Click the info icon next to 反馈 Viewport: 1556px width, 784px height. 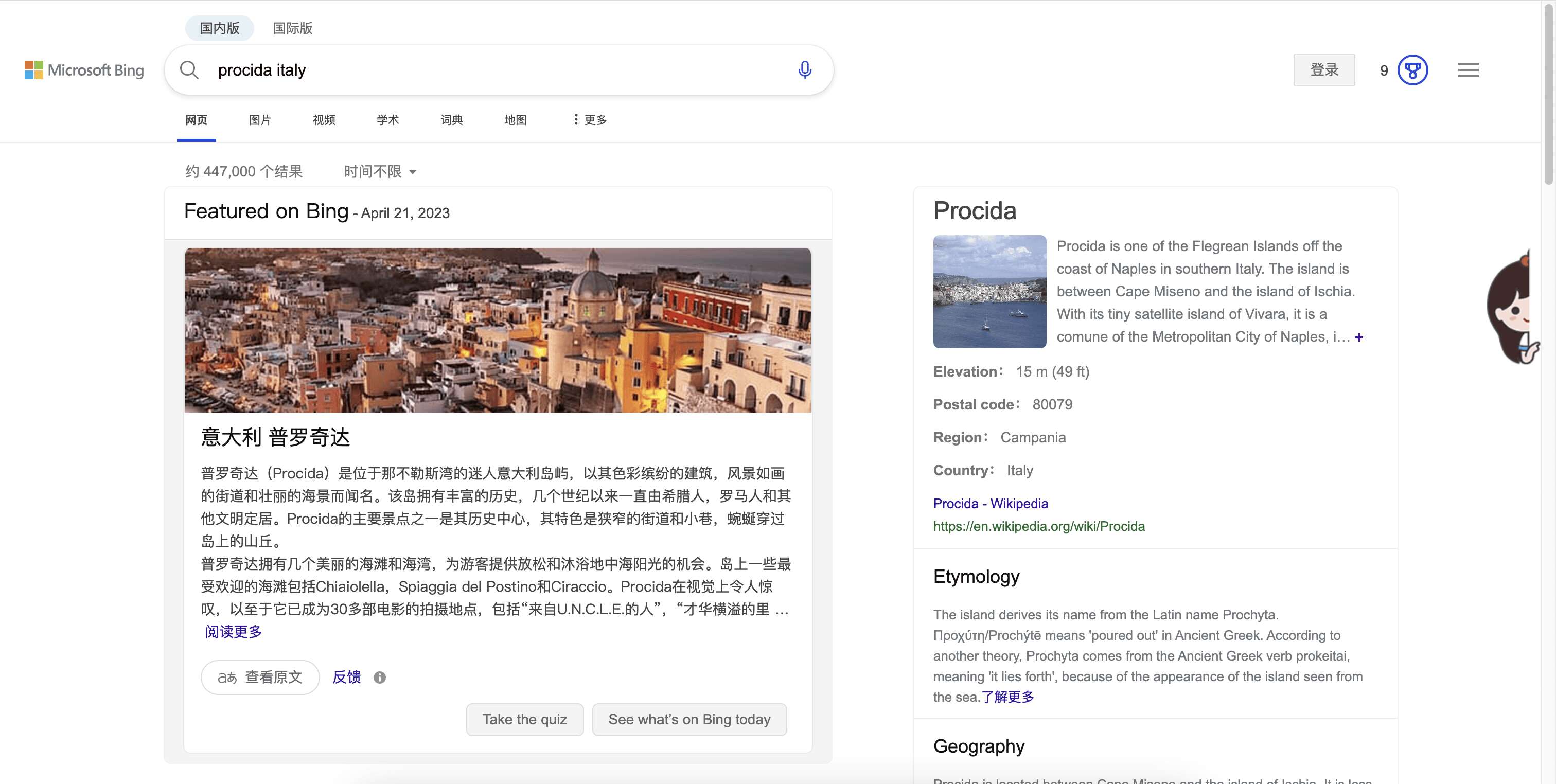tap(380, 677)
